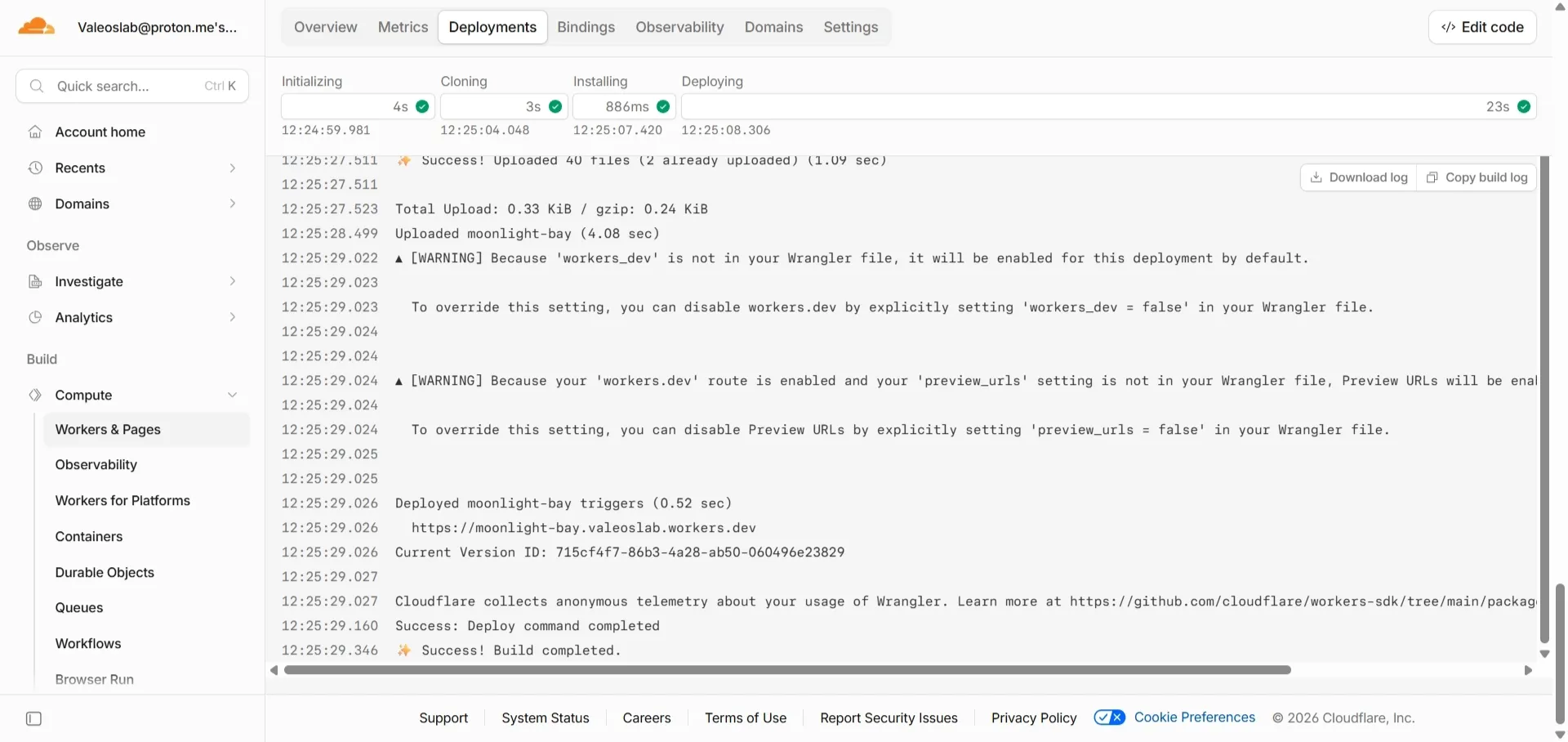The width and height of the screenshot is (1568, 742).
Task: Open Cookie Preferences link
Action: pyautogui.click(x=1195, y=717)
